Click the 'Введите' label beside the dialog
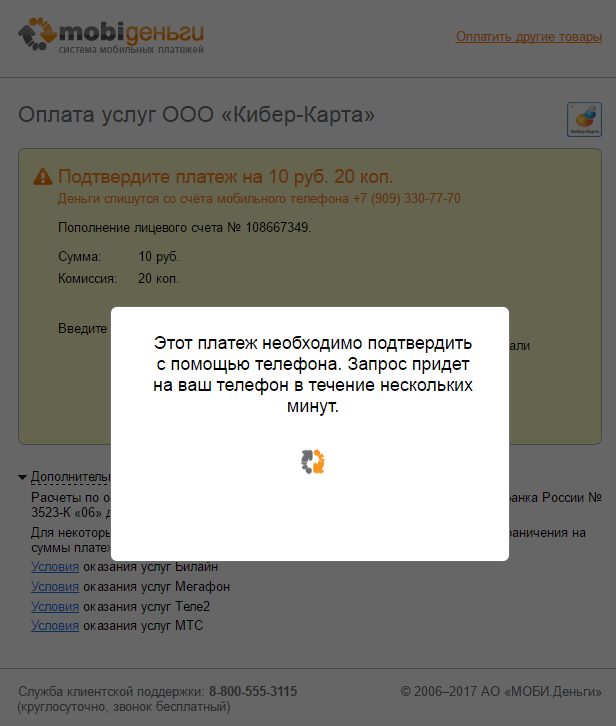The width and height of the screenshot is (616, 726). click(82, 329)
